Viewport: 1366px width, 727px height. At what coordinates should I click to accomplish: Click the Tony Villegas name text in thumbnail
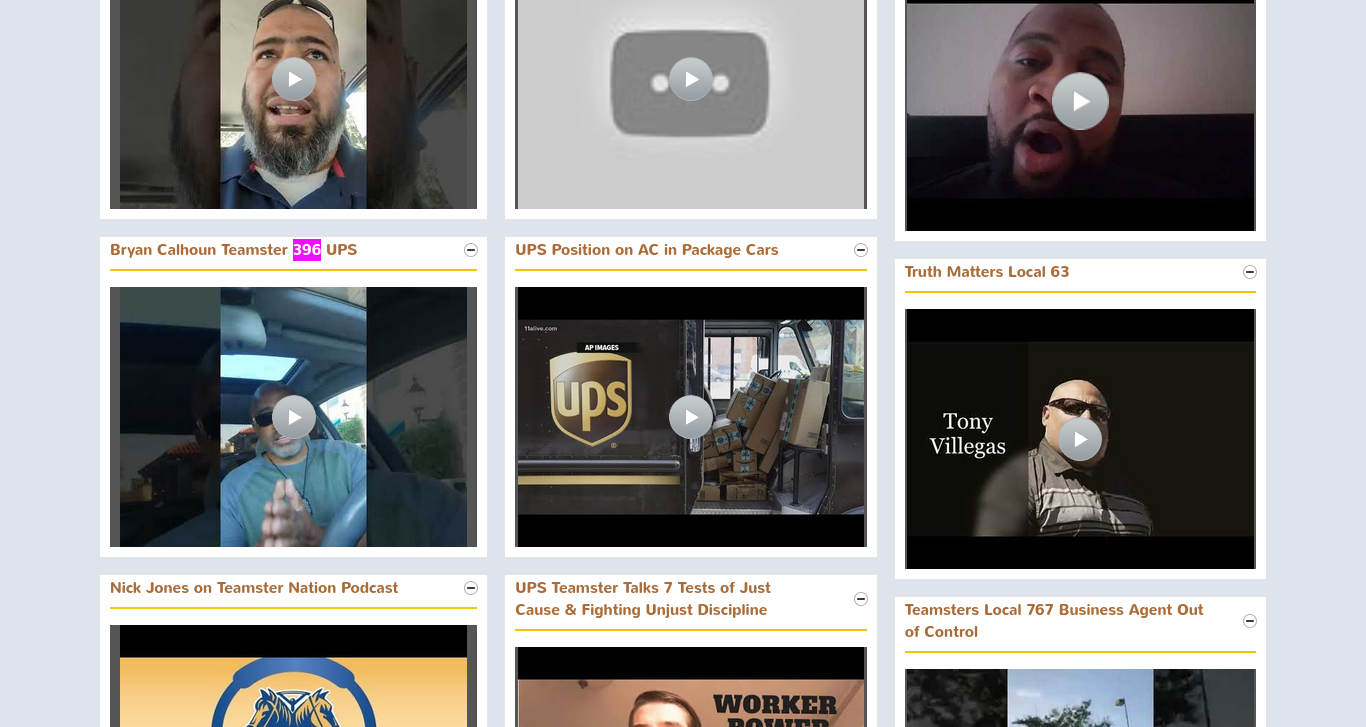pos(967,433)
